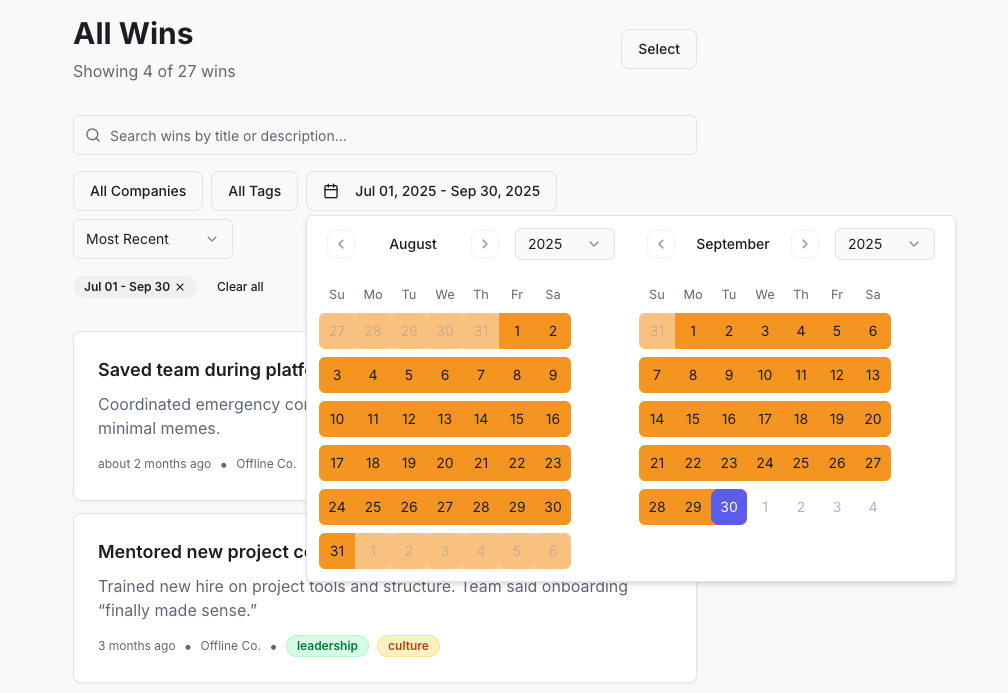Click inside the search wins input field
1008x693 pixels.
pos(385,135)
